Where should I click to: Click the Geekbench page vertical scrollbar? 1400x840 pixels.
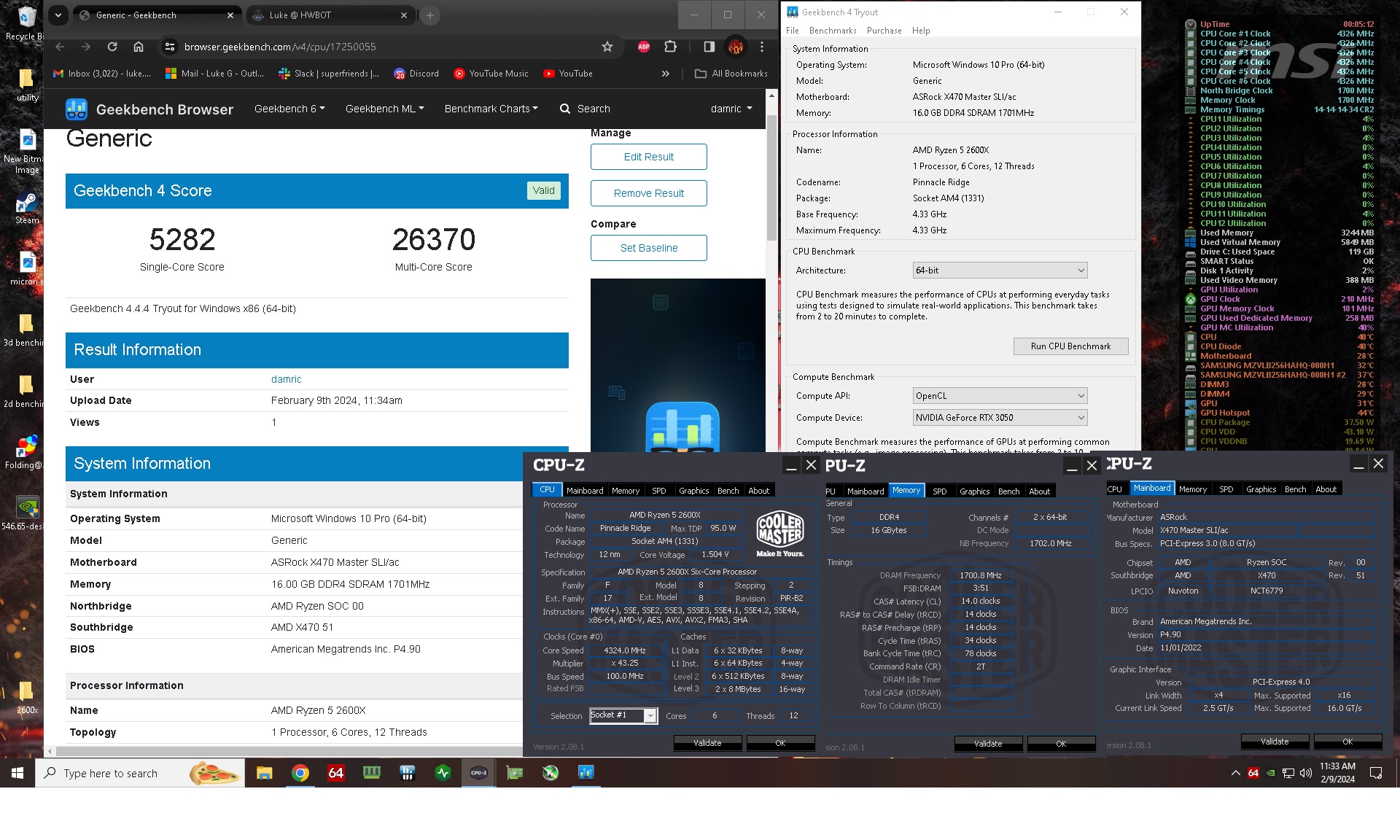[x=771, y=177]
